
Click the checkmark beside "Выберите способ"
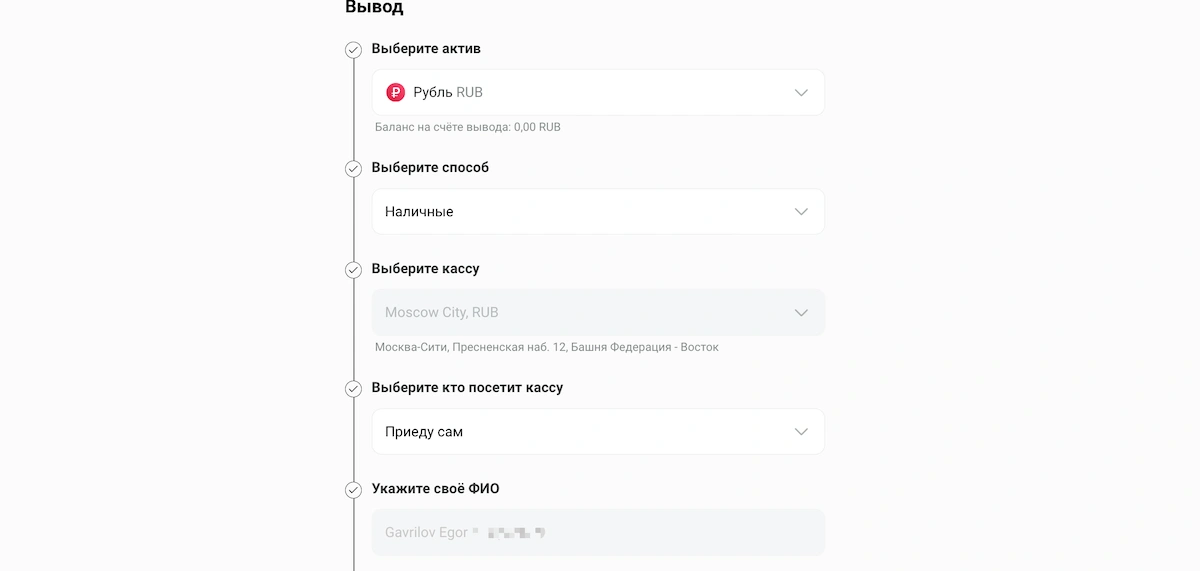point(353,169)
